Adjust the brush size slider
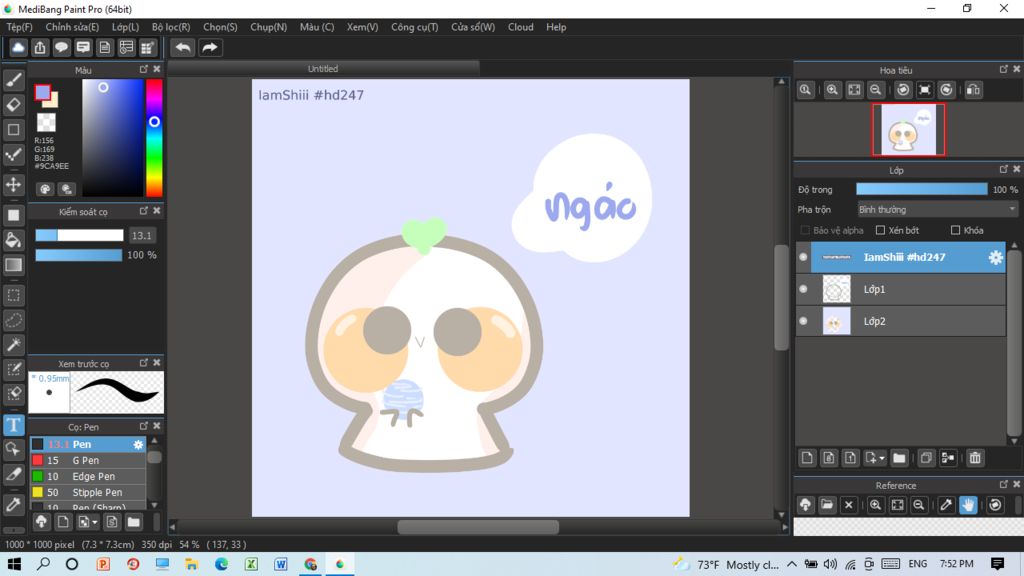This screenshot has height=576, width=1024. 79,235
